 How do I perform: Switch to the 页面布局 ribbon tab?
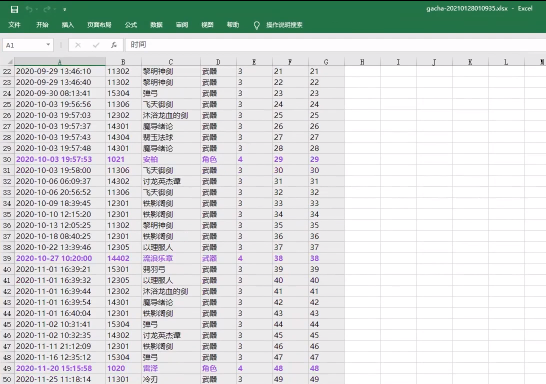99,25
